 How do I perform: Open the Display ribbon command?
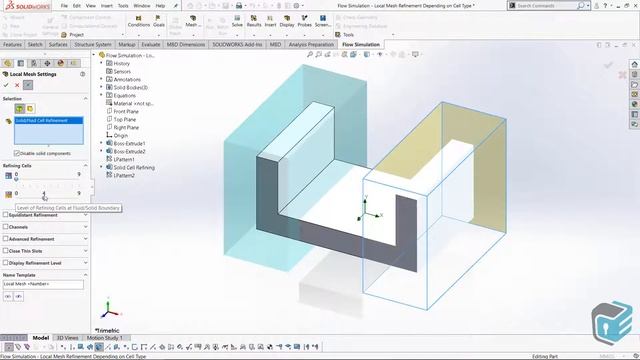coord(287,21)
